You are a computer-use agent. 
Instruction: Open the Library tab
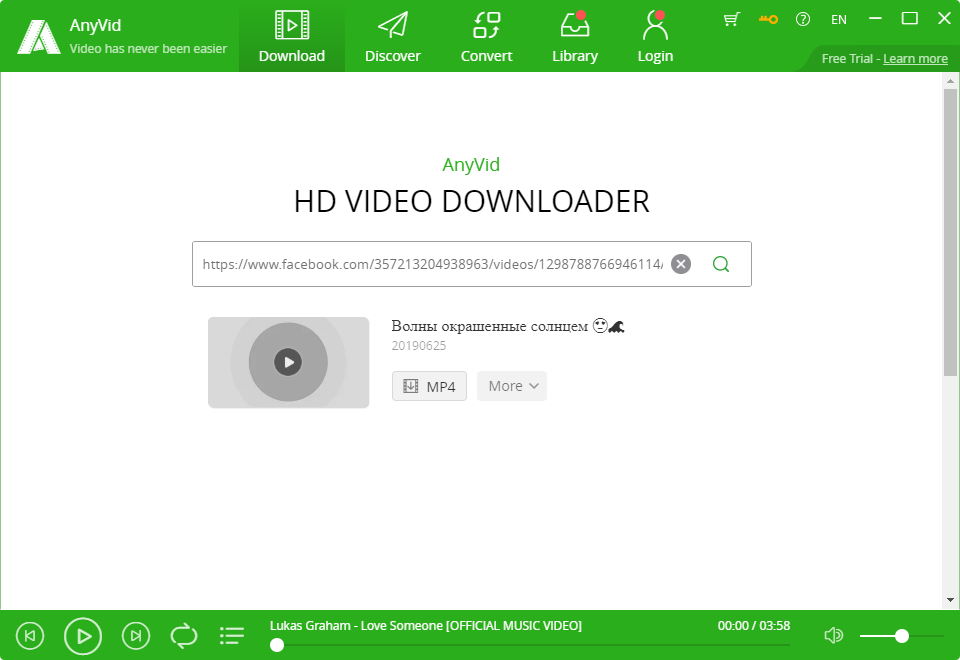[x=575, y=36]
